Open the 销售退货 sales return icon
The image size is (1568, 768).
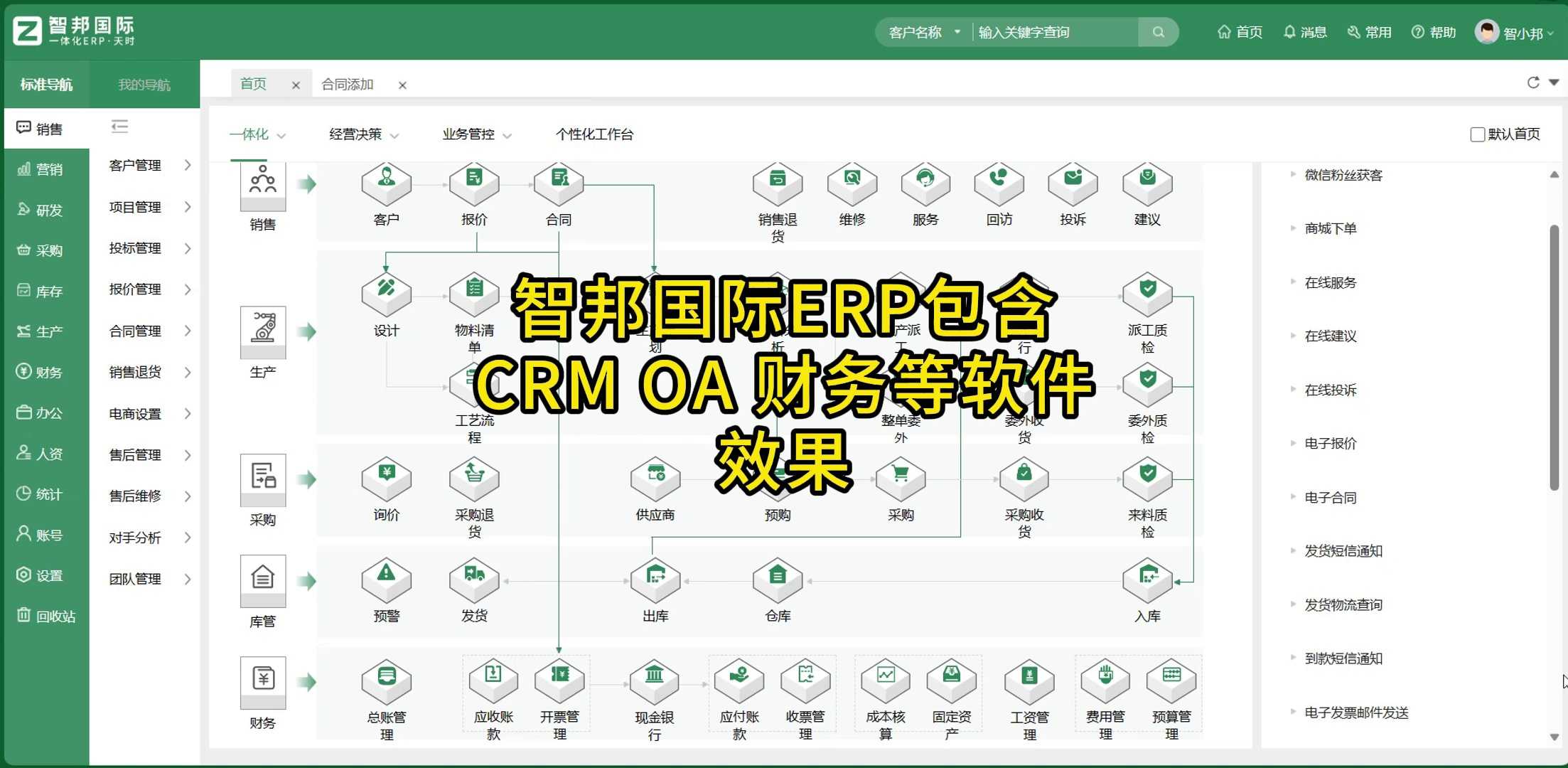(x=778, y=183)
